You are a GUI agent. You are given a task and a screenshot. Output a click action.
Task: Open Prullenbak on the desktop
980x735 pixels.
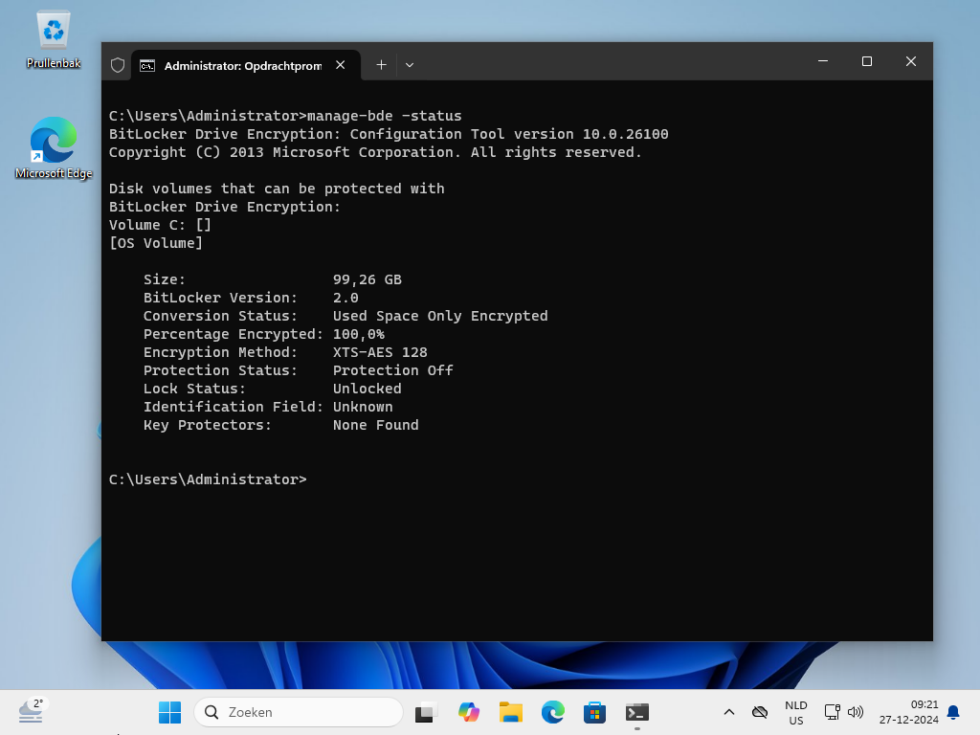53,30
